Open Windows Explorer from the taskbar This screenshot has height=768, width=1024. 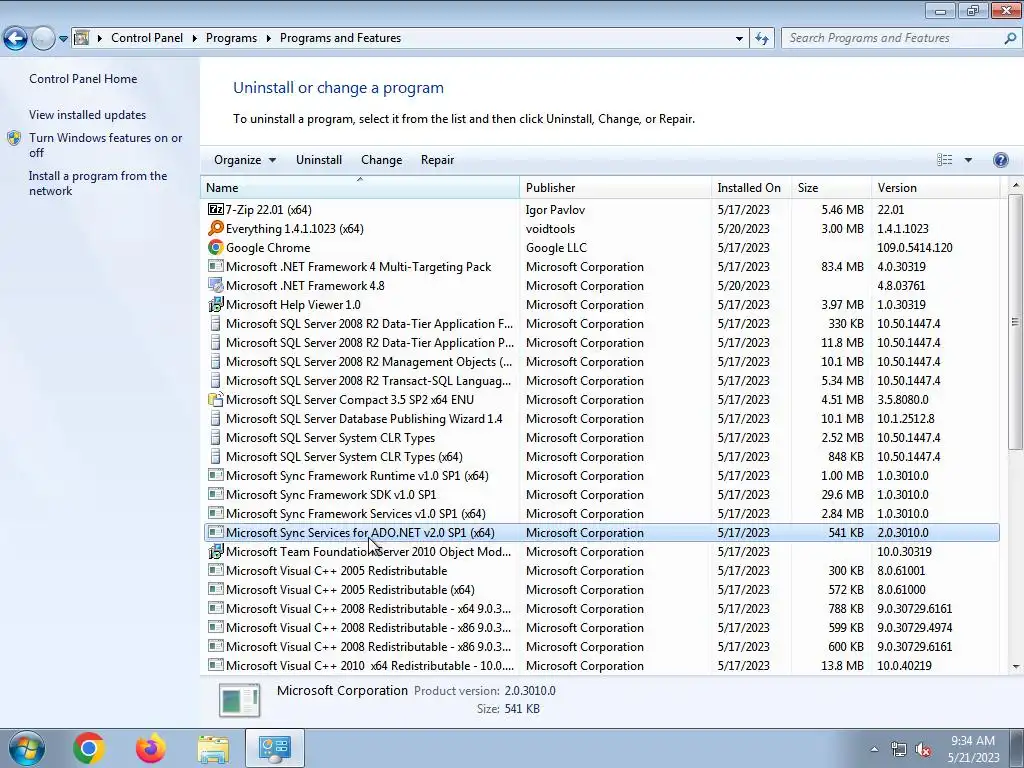coord(214,749)
